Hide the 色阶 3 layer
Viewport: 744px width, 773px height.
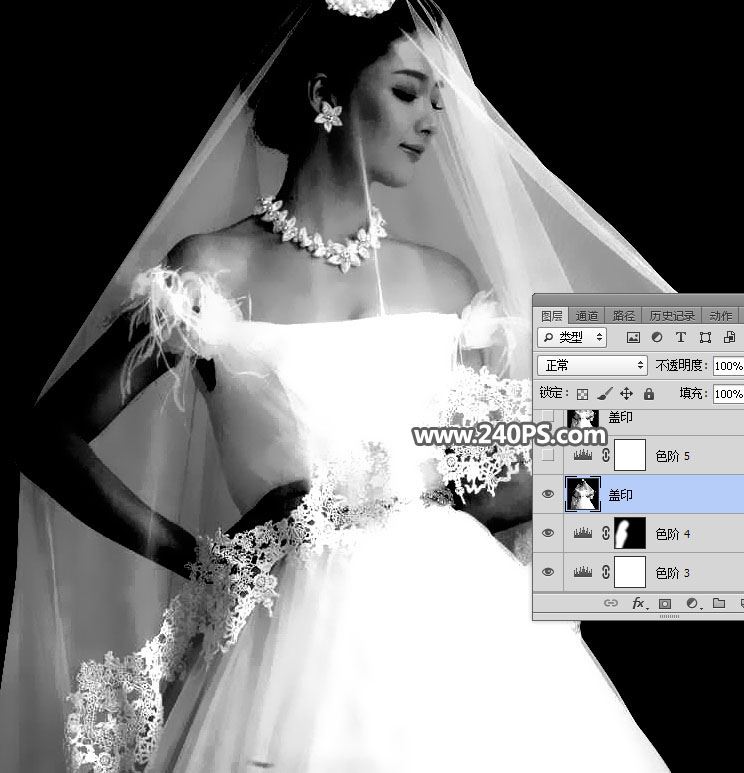pyautogui.click(x=547, y=573)
